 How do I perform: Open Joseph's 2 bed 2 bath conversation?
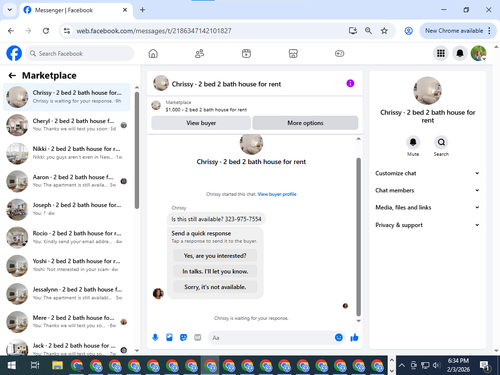tap(67, 209)
